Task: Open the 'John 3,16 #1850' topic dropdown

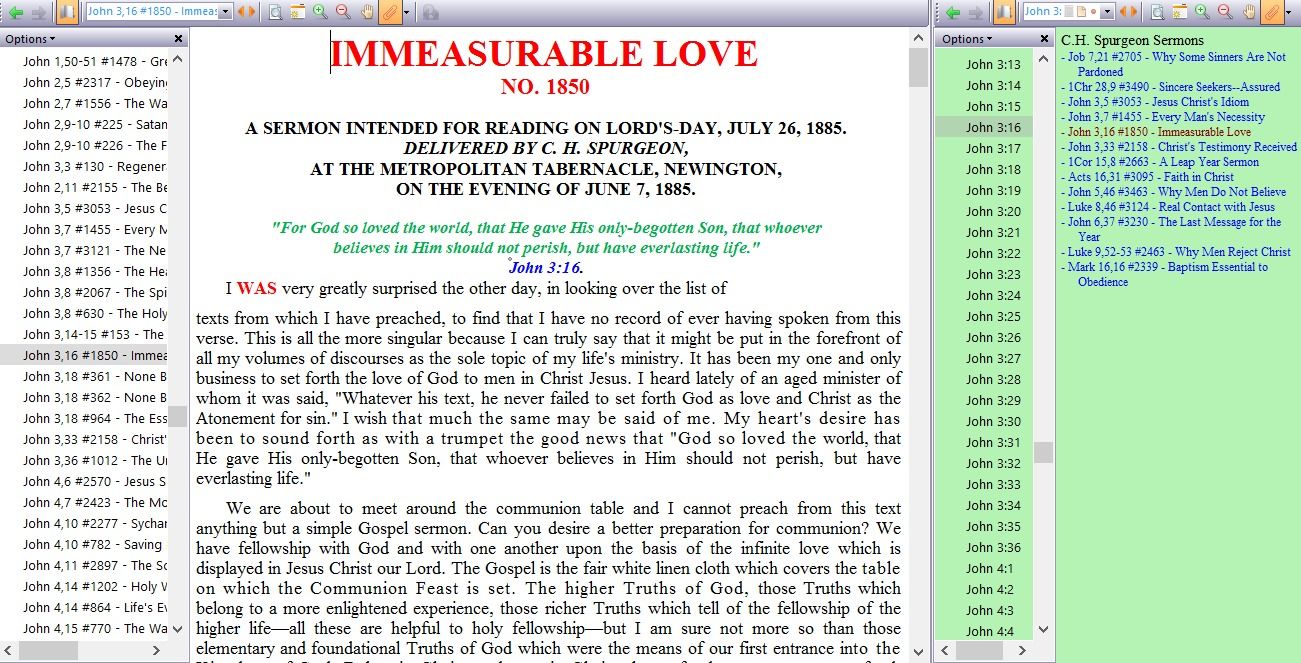Action: (x=224, y=12)
